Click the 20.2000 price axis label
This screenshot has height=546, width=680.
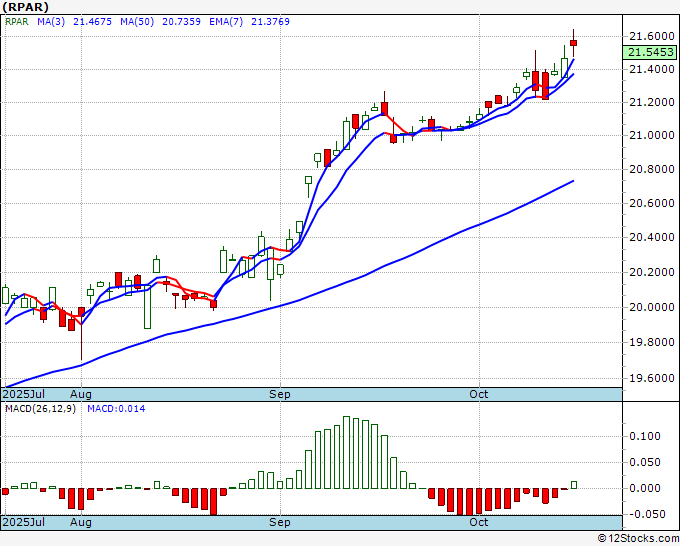click(652, 272)
